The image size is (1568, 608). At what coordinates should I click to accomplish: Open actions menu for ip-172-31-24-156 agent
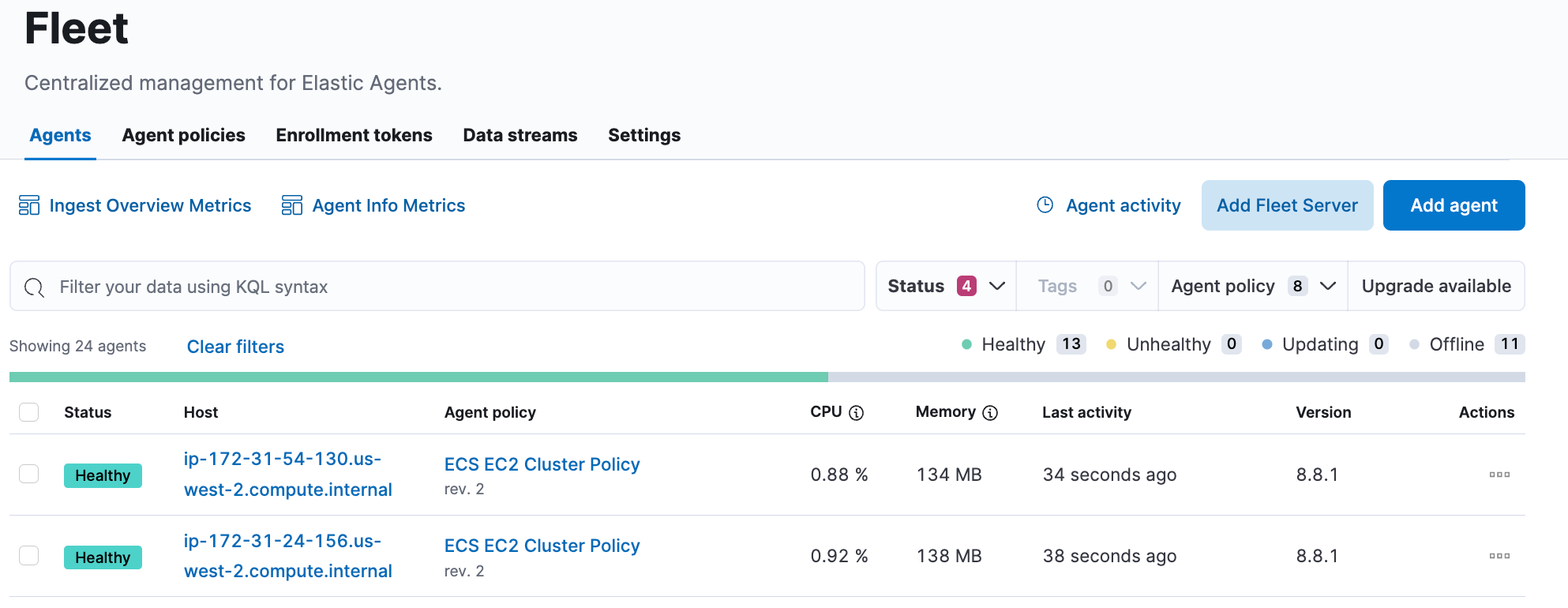1499,556
